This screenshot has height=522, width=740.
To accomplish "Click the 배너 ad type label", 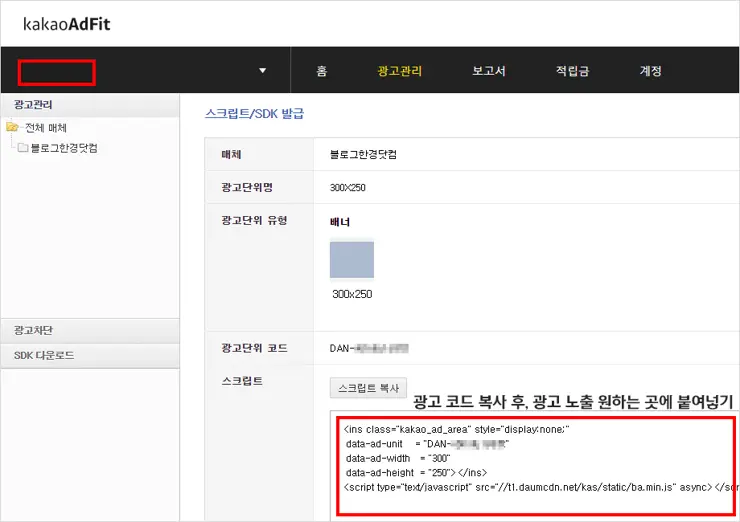I will [x=340, y=222].
